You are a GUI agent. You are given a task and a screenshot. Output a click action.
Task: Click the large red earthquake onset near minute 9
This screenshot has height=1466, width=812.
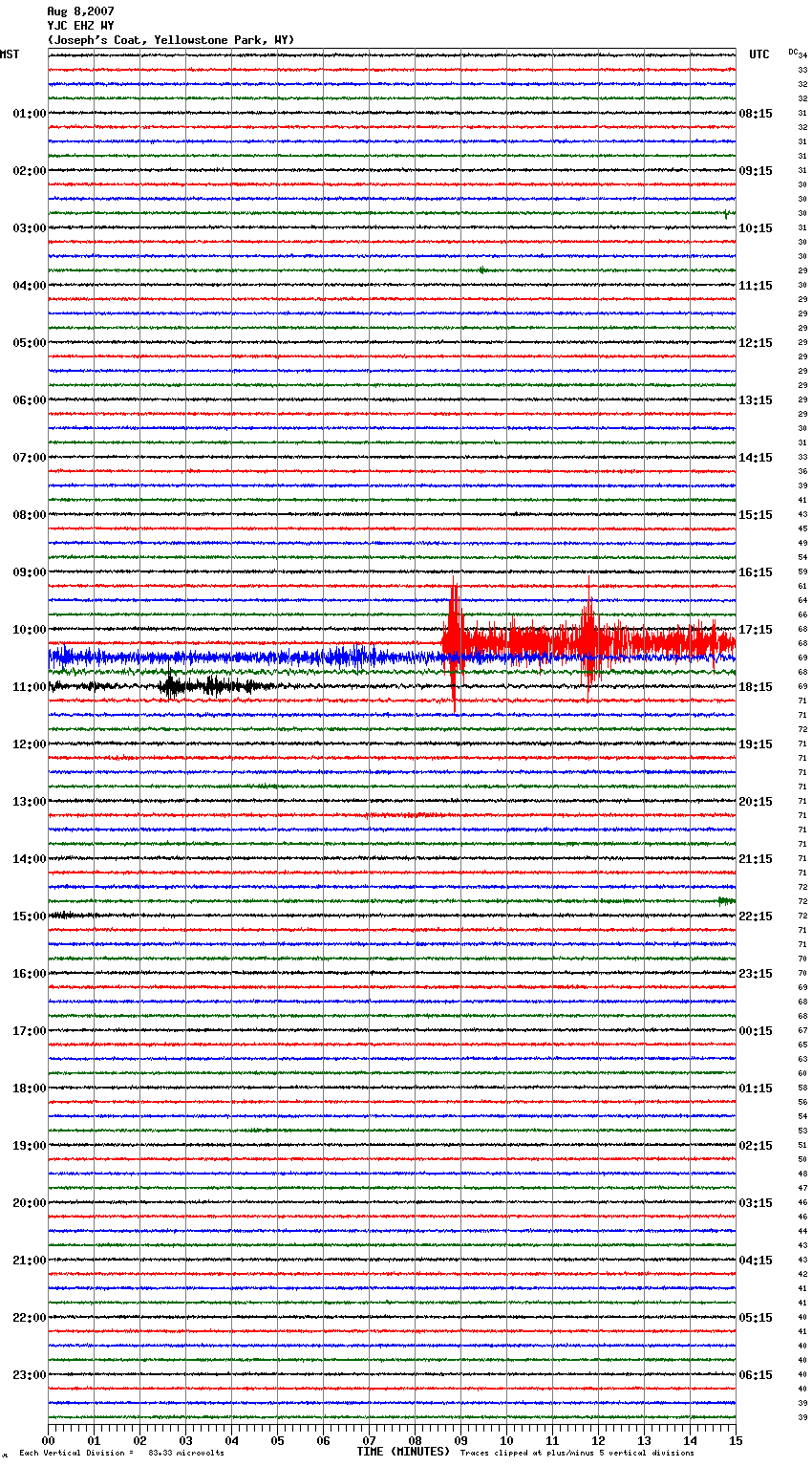[x=455, y=642]
